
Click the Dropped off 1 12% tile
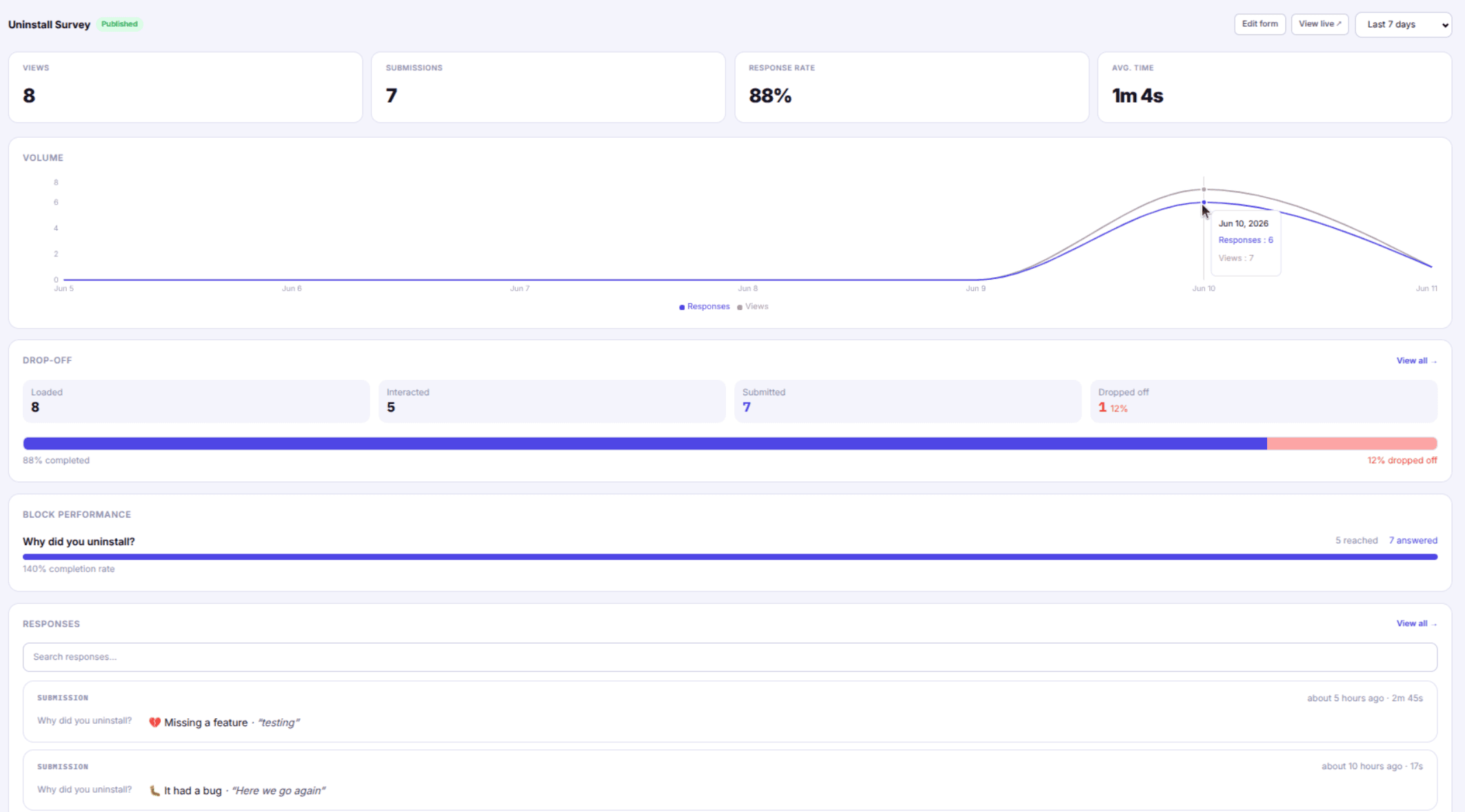pos(1264,401)
